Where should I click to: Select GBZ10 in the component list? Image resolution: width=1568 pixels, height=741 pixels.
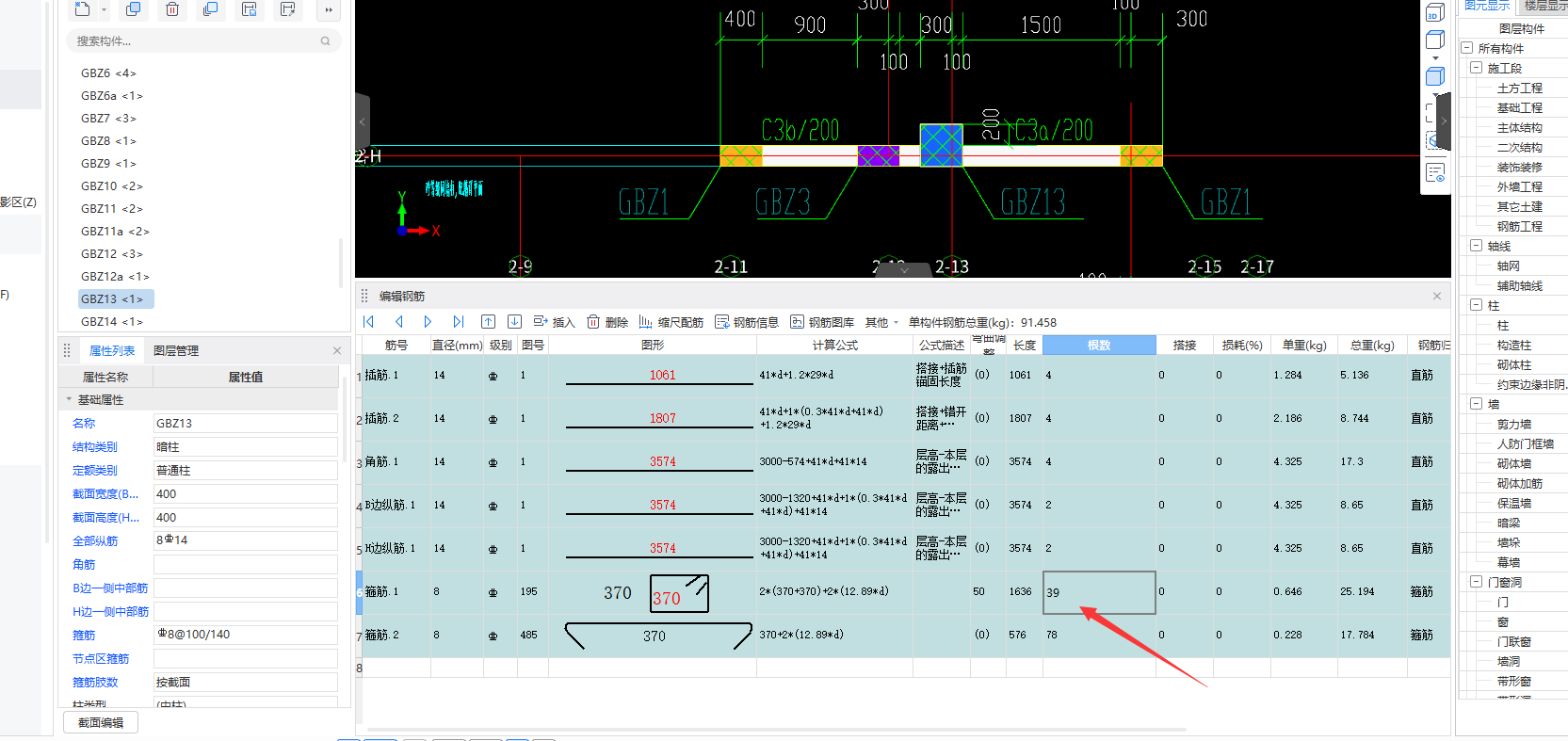coord(112,186)
